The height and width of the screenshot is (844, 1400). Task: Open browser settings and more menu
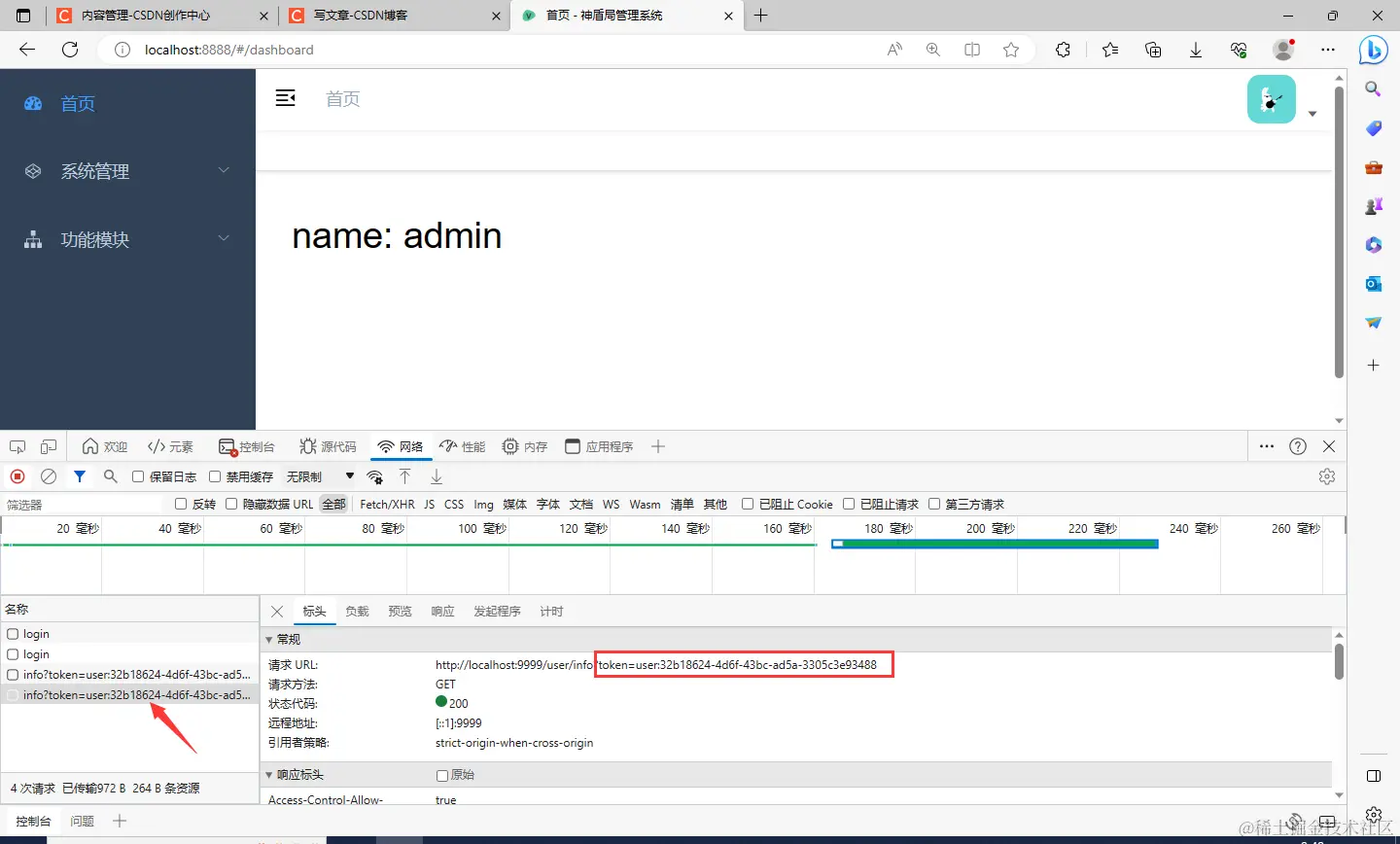(1328, 50)
